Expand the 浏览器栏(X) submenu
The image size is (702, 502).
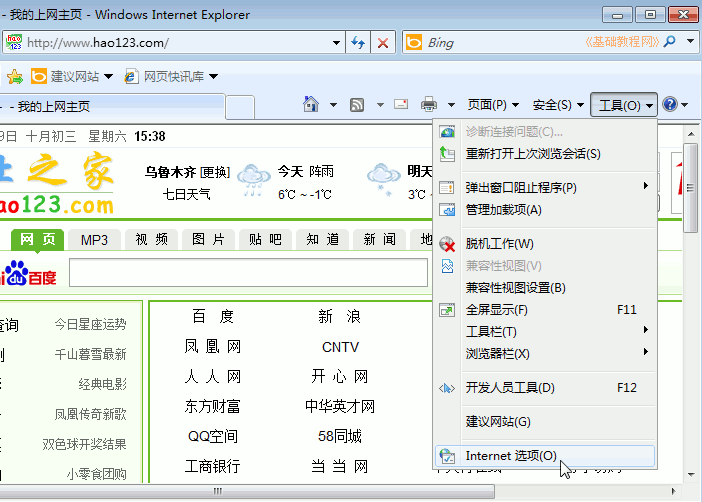point(545,354)
